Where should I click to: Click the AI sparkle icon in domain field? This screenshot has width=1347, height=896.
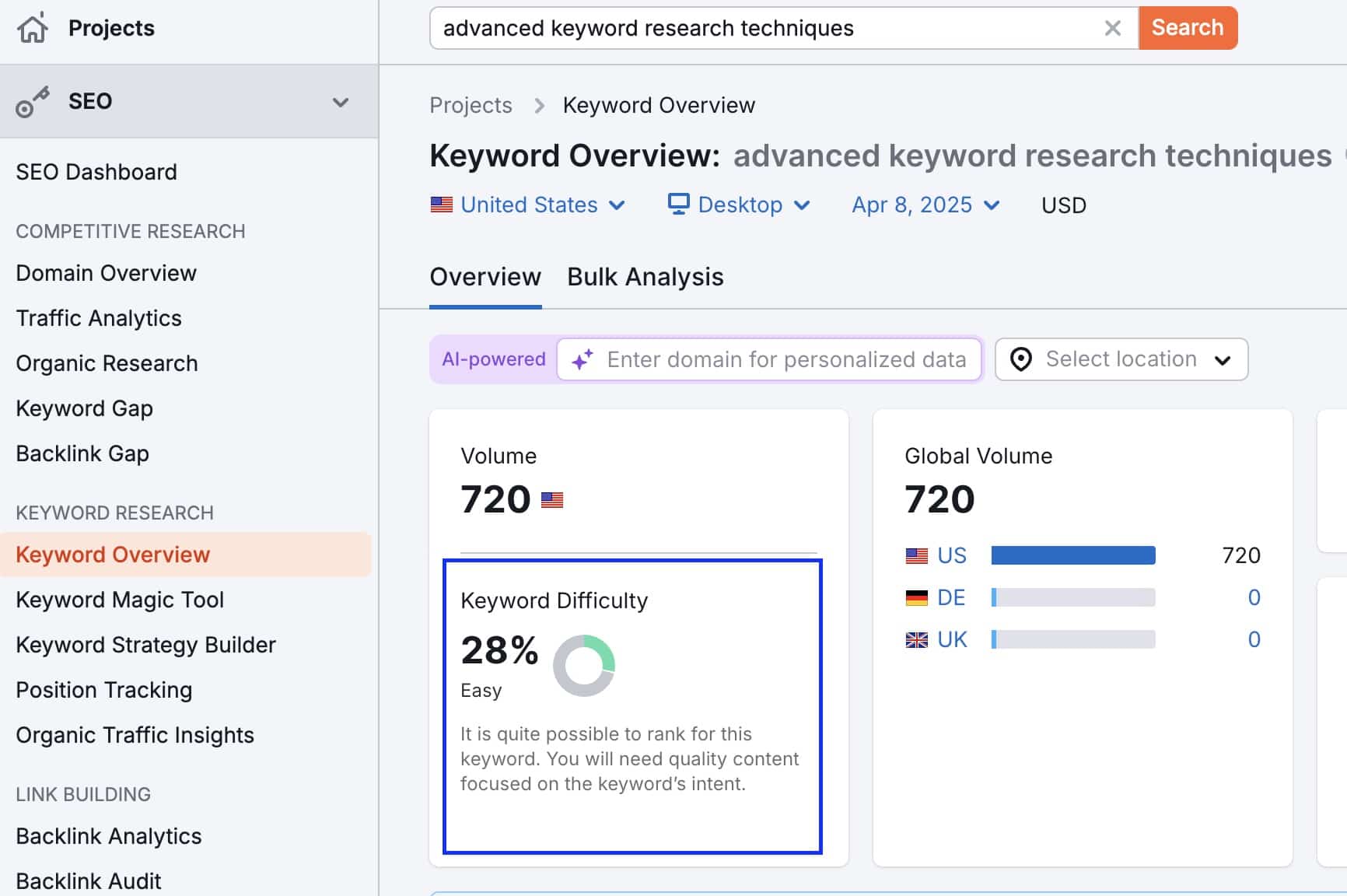click(583, 359)
